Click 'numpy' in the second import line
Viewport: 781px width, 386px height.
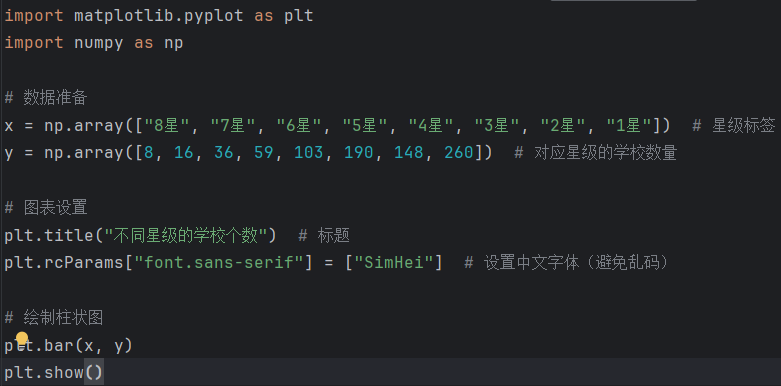point(99,43)
